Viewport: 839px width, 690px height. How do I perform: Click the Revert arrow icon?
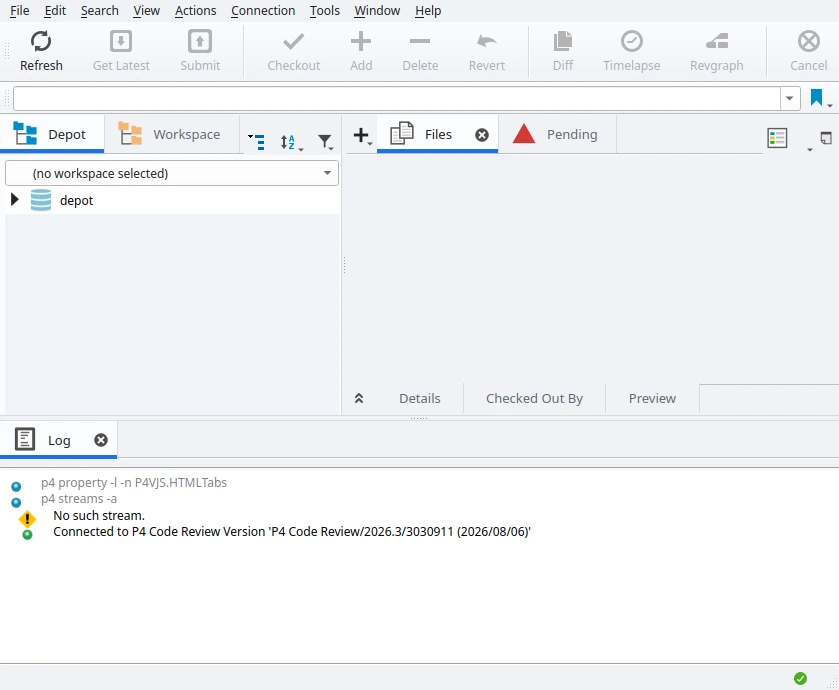pyautogui.click(x=486, y=41)
